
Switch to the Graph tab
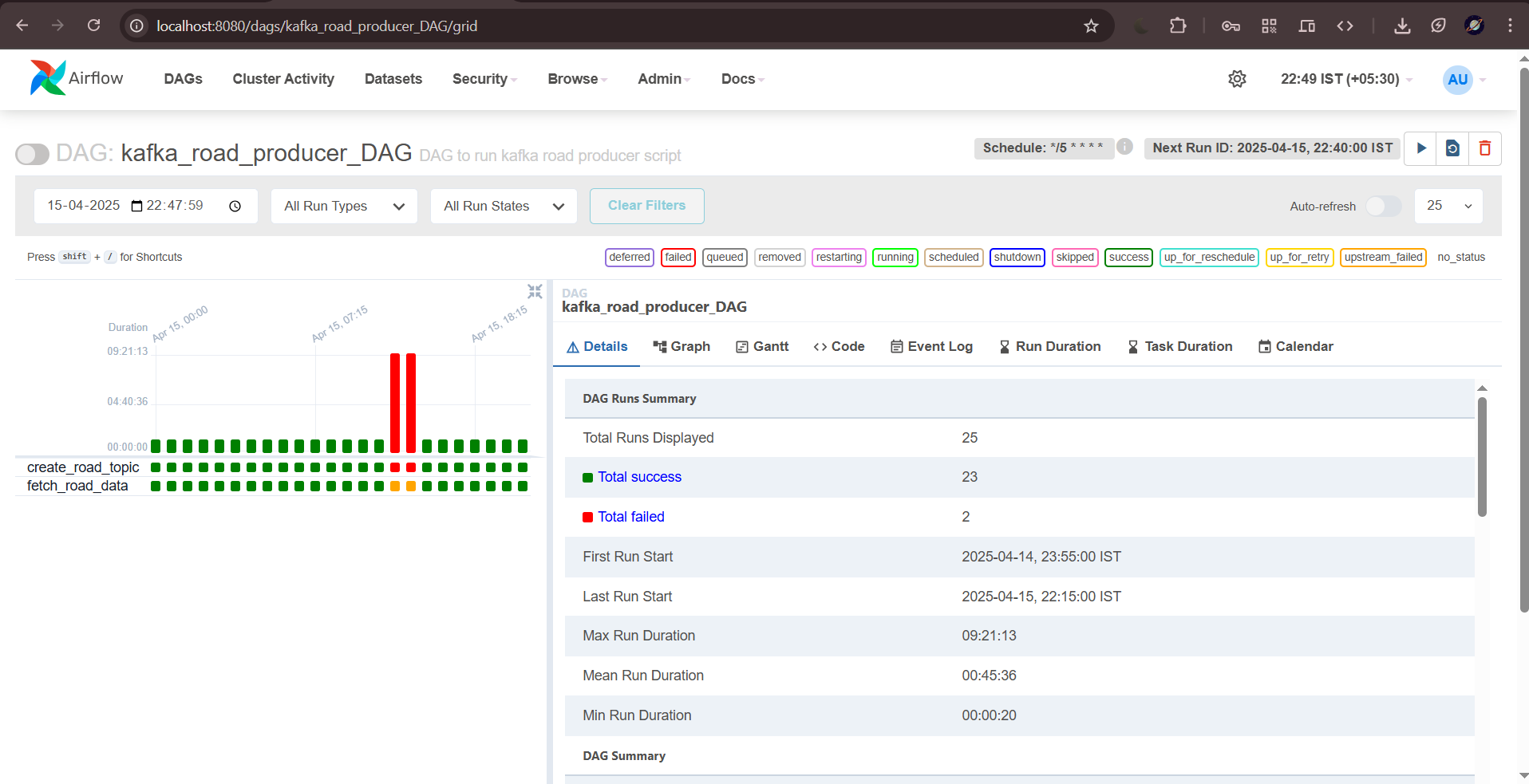682,346
